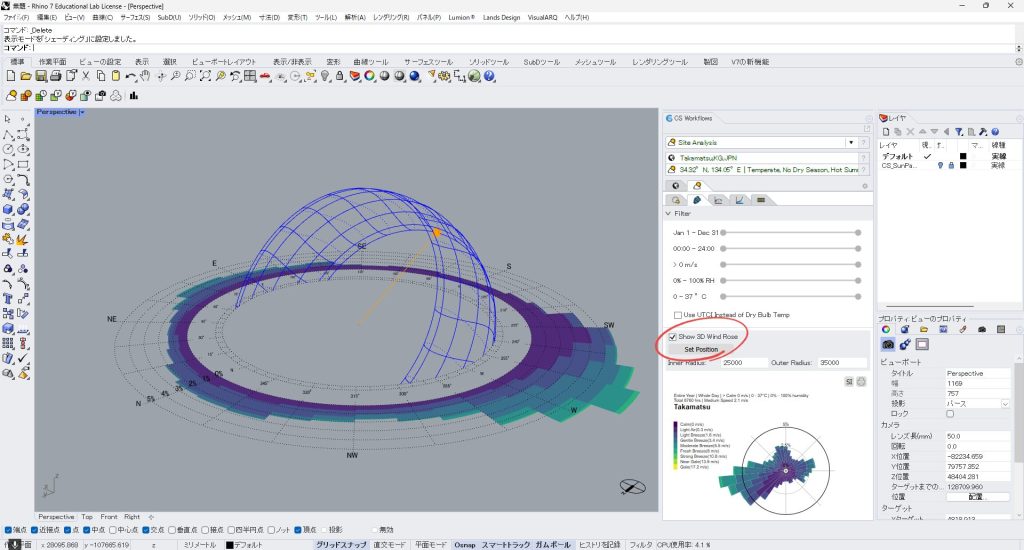Image resolution: width=1024 pixels, height=550 pixels.
Task: Click the 配置... button for camera position
Action: point(976,496)
